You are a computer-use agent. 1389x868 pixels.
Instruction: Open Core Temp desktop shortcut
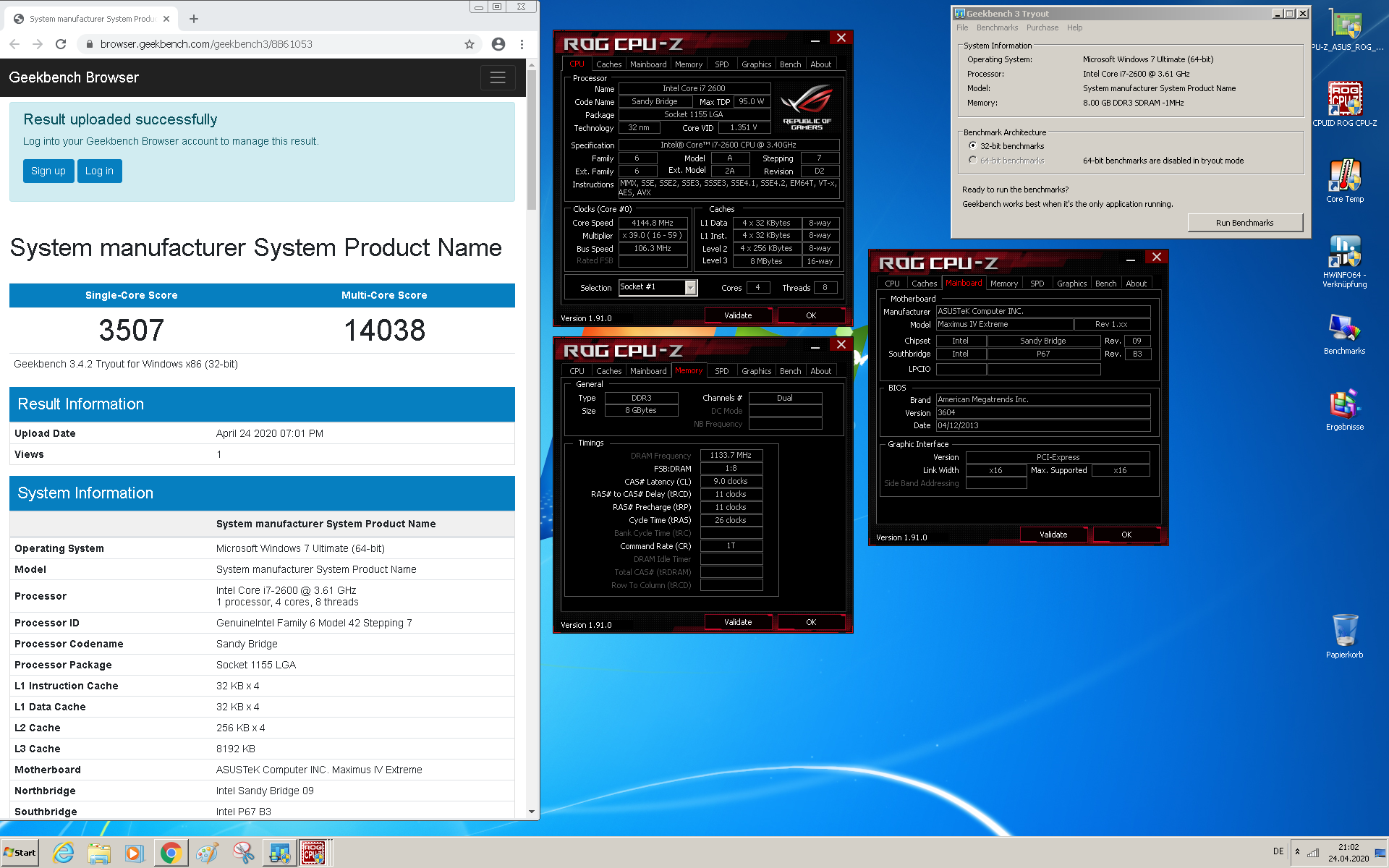1345,181
